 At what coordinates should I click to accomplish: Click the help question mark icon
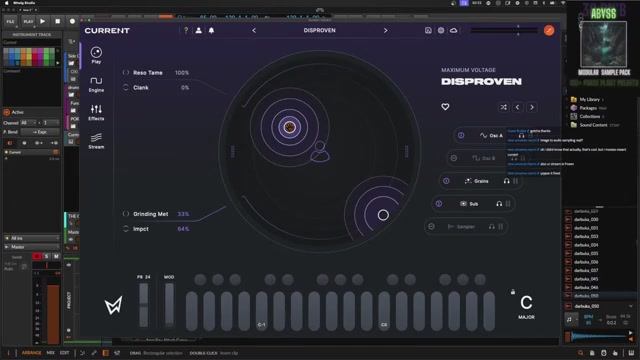click(x=186, y=30)
